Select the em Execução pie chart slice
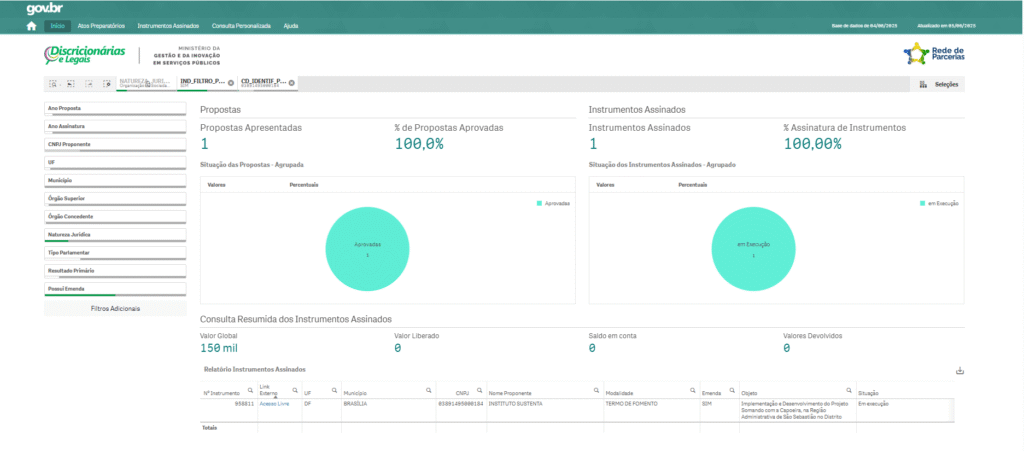This screenshot has width=1024, height=452. (x=754, y=249)
